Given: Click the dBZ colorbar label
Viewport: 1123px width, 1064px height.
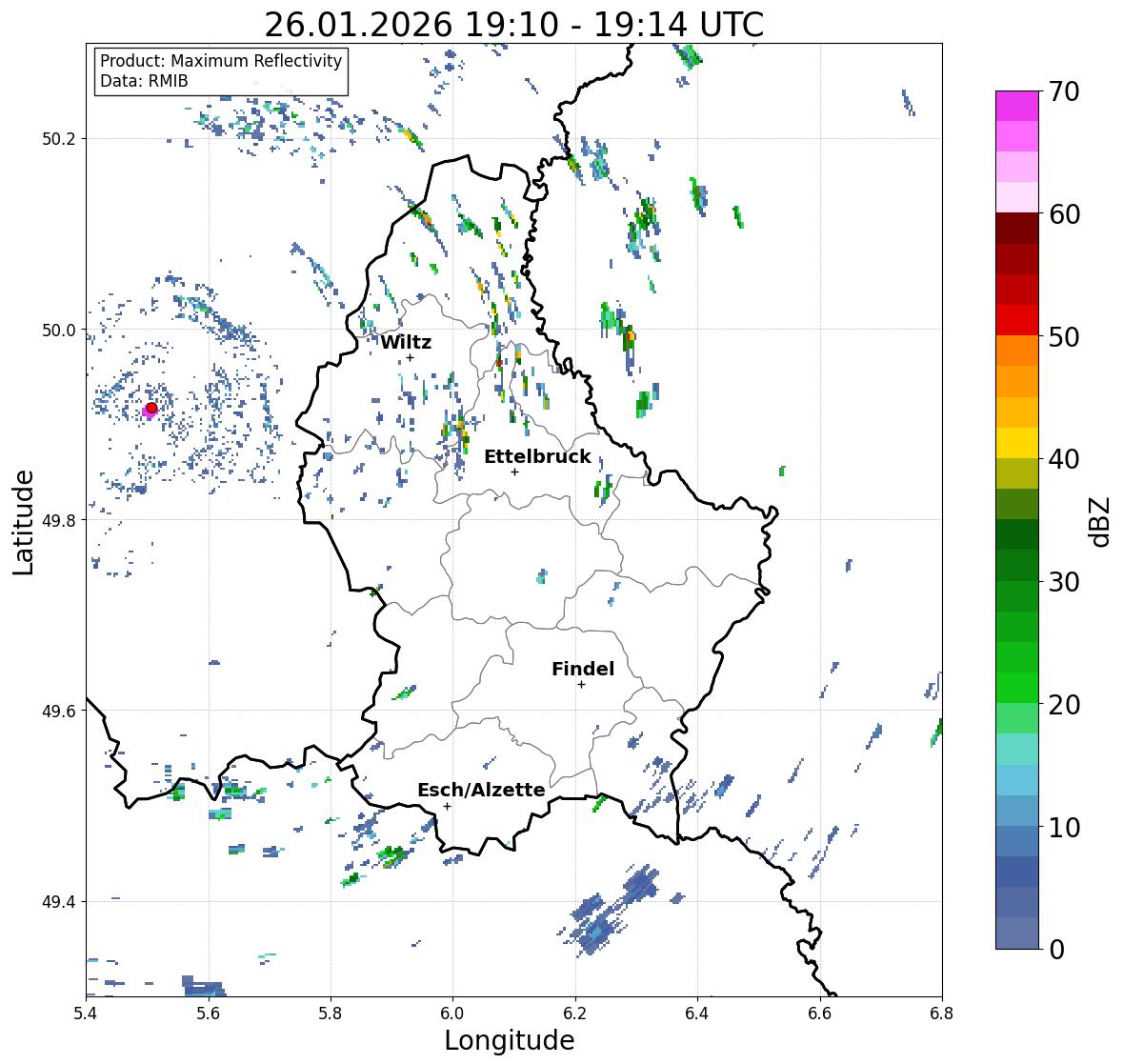Looking at the screenshot, I should coord(1101,521).
